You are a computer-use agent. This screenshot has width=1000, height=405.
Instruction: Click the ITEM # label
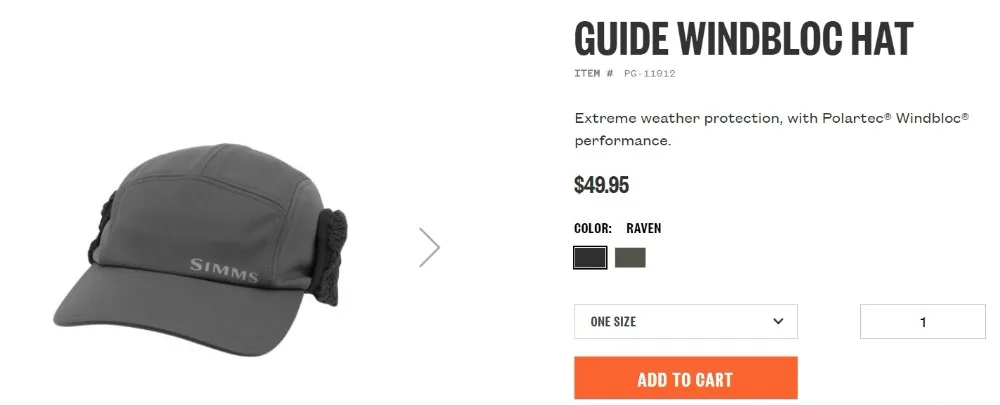click(594, 73)
